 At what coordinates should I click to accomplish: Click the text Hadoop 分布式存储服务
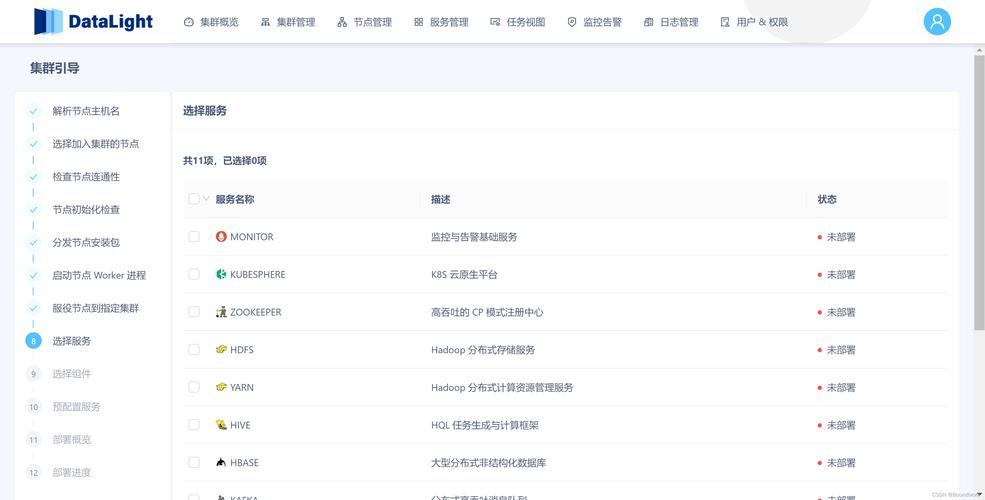click(483, 350)
